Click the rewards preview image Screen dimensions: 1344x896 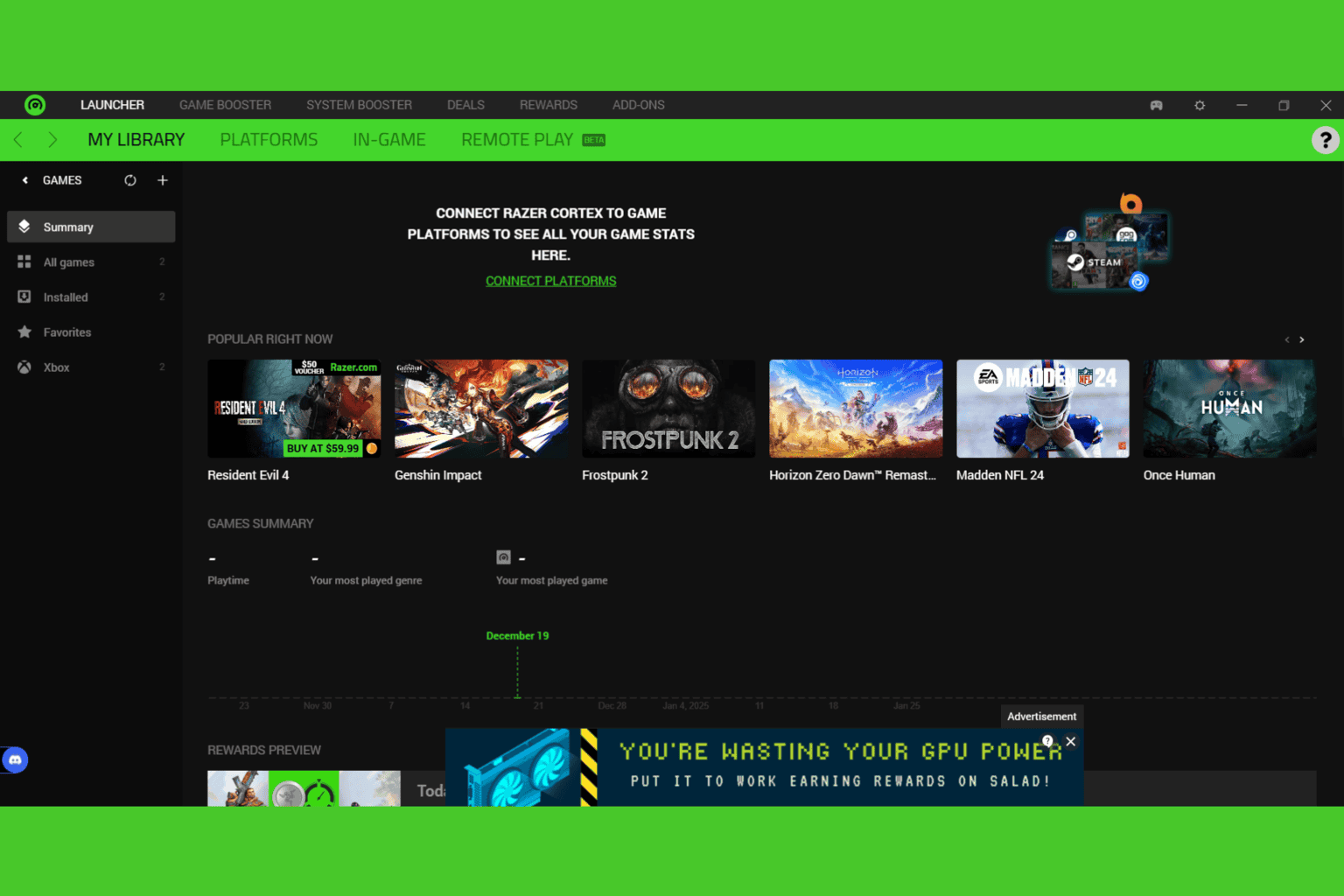[x=304, y=788]
